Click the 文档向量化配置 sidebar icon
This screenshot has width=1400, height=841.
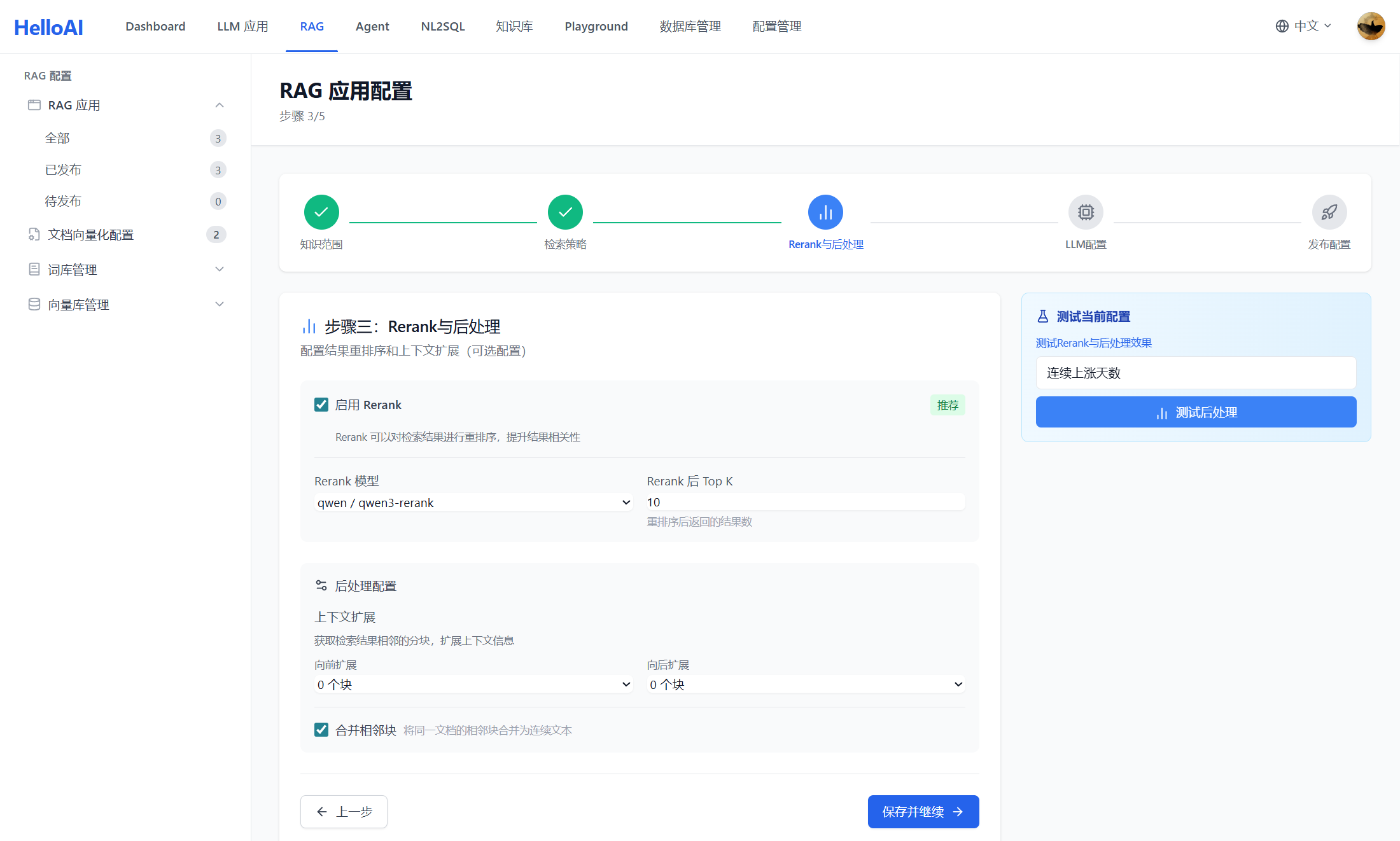tap(34, 235)
